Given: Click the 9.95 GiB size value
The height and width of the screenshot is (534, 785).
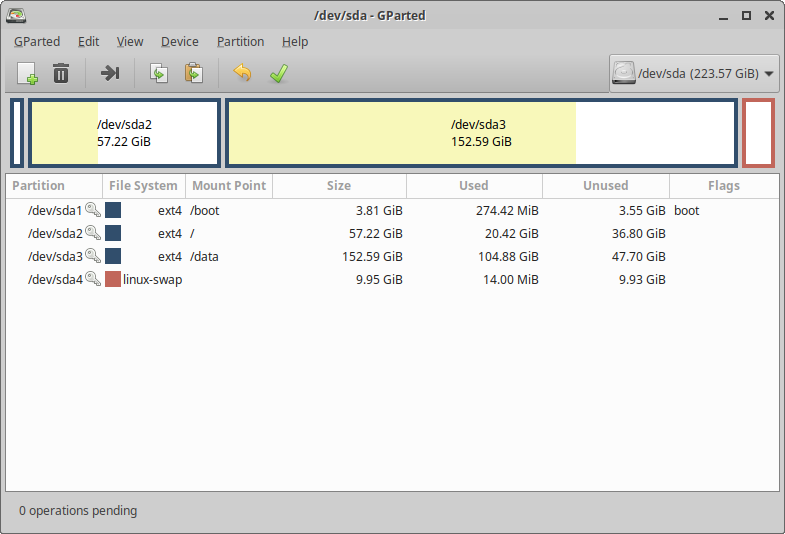Looking at the screenshot, I should (x=379, y=280).
